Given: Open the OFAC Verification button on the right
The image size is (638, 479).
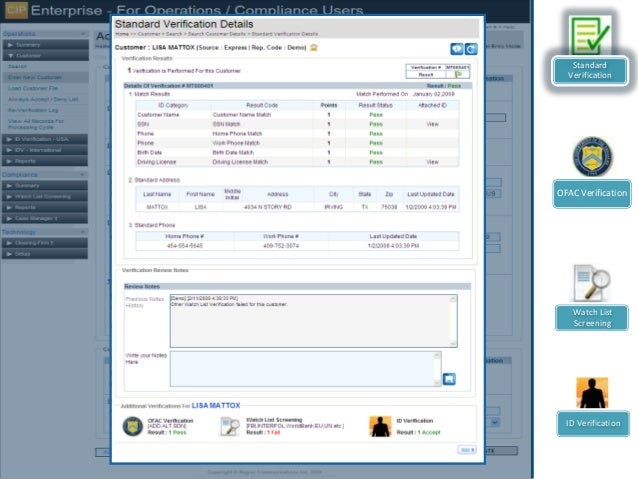Looking at the screenshot, I should click(x=592, y=193).
